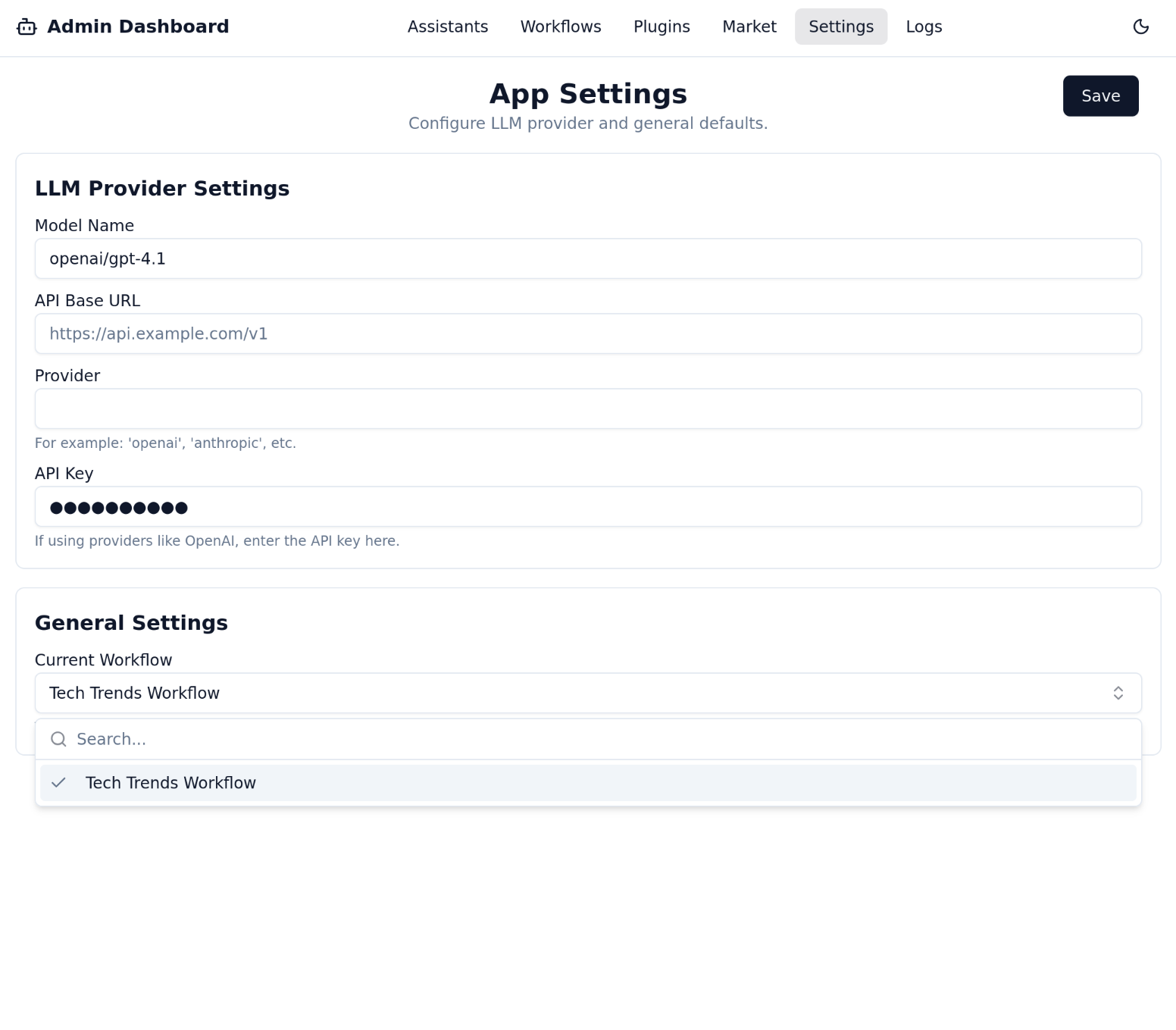This screenshot has width=1176, height=1030.
Task: Click the Admin Dashboard title
Action: (x=138, y=27)
